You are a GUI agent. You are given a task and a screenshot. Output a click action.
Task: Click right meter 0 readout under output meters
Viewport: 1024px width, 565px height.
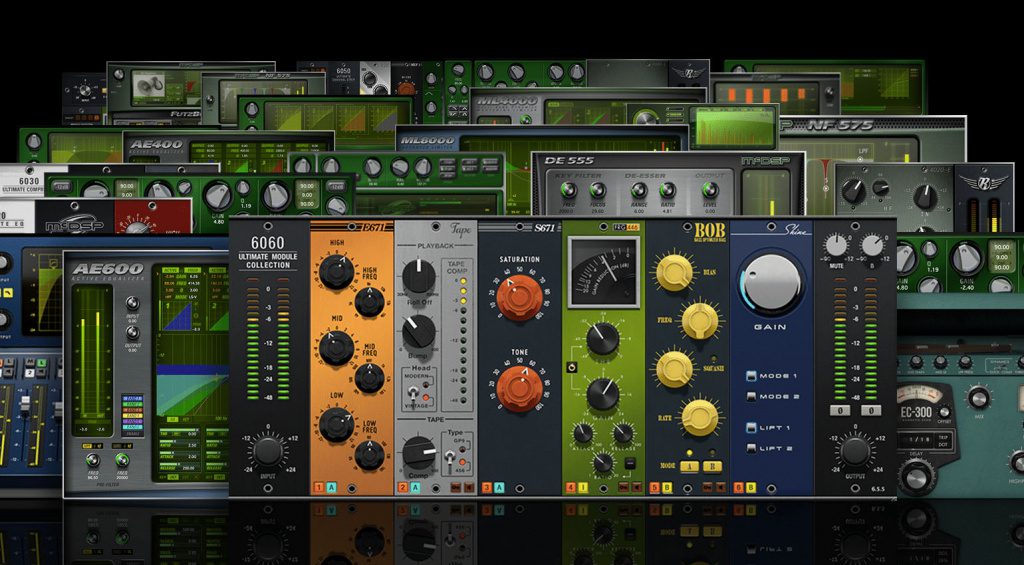pos(871,411)
